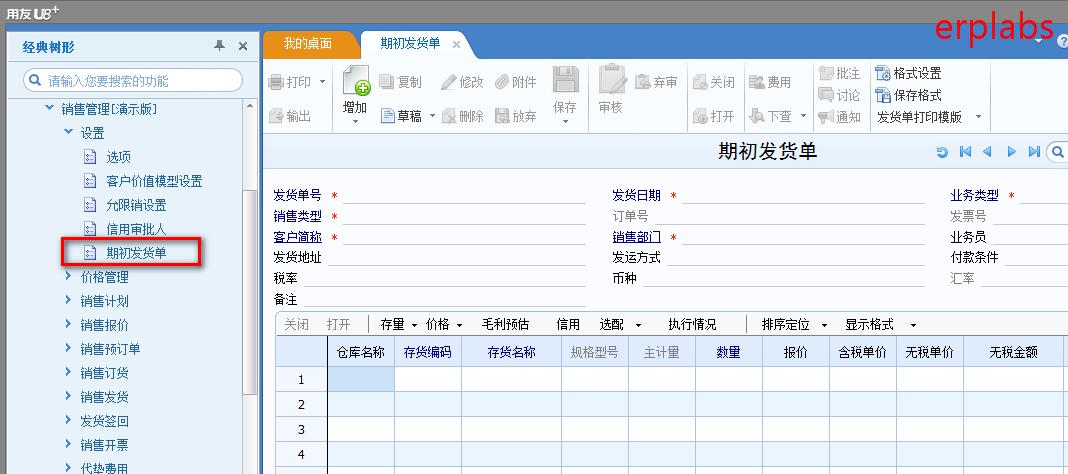
Task: Switch to the 我的桌面 tab
Action: (308, 44)
